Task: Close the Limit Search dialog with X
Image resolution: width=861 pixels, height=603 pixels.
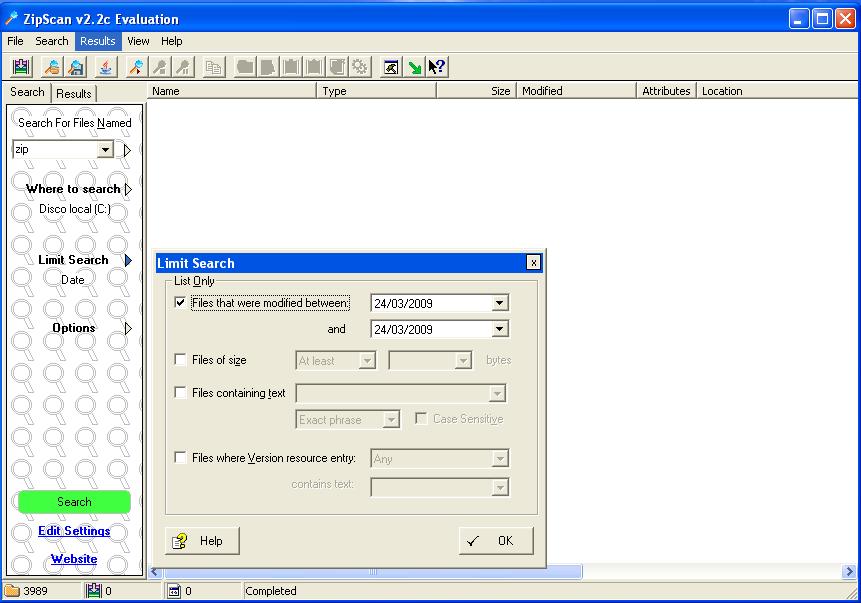Action: click(533, 263)
